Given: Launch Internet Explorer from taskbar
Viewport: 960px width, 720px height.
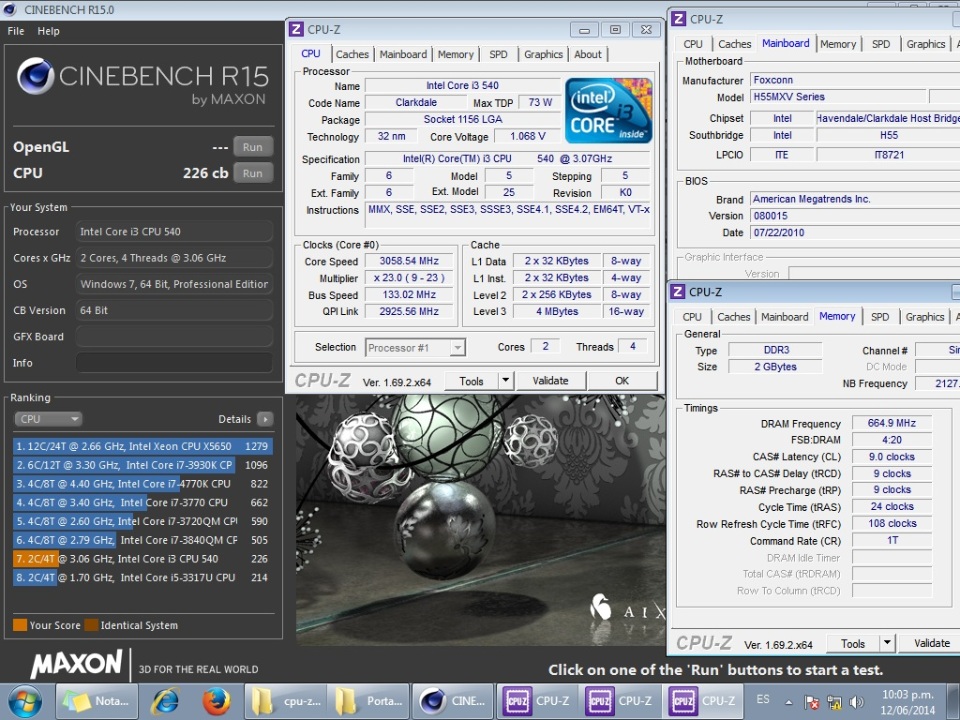Looking at the screenshot, I should (x=166, y=702).
